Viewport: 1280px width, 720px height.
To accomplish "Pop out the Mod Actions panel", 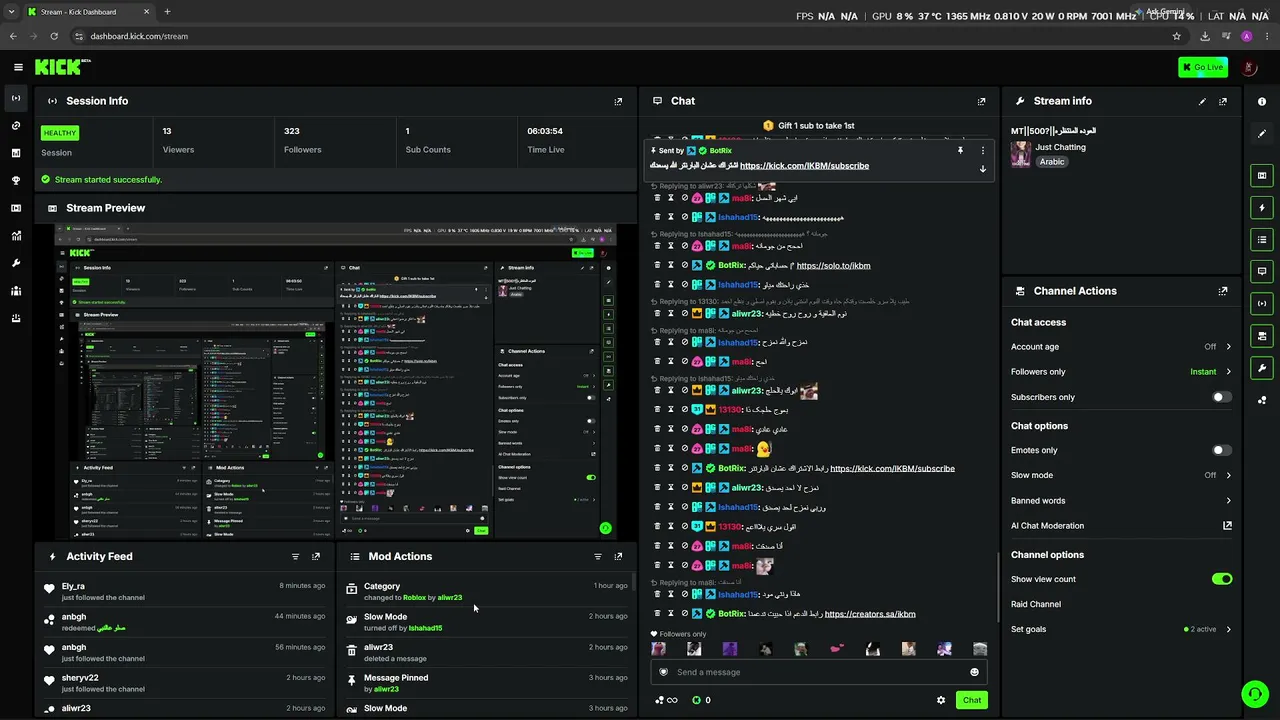I will [618, 556].
